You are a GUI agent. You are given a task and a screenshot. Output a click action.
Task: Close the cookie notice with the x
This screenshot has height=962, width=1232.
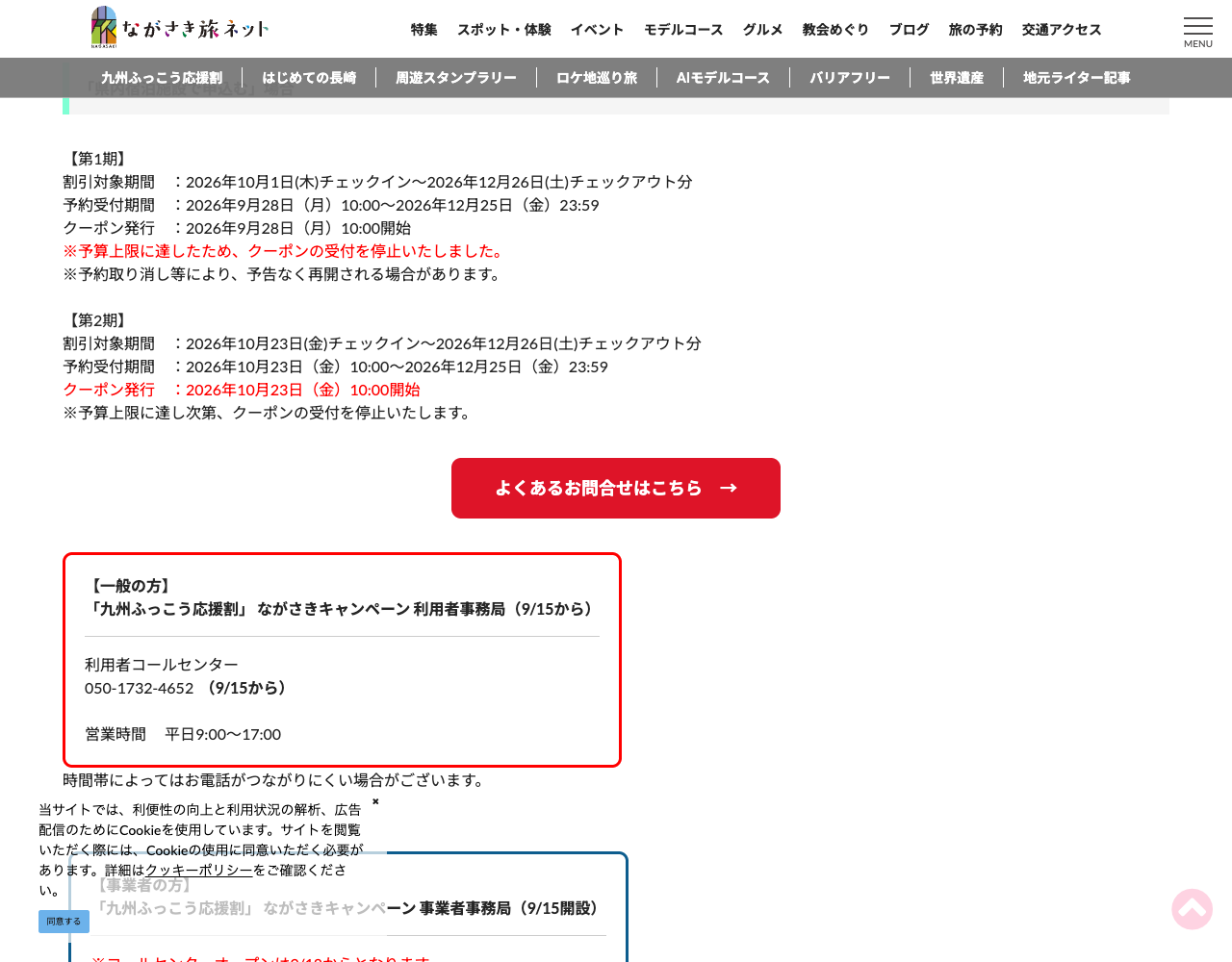point(375,801)
